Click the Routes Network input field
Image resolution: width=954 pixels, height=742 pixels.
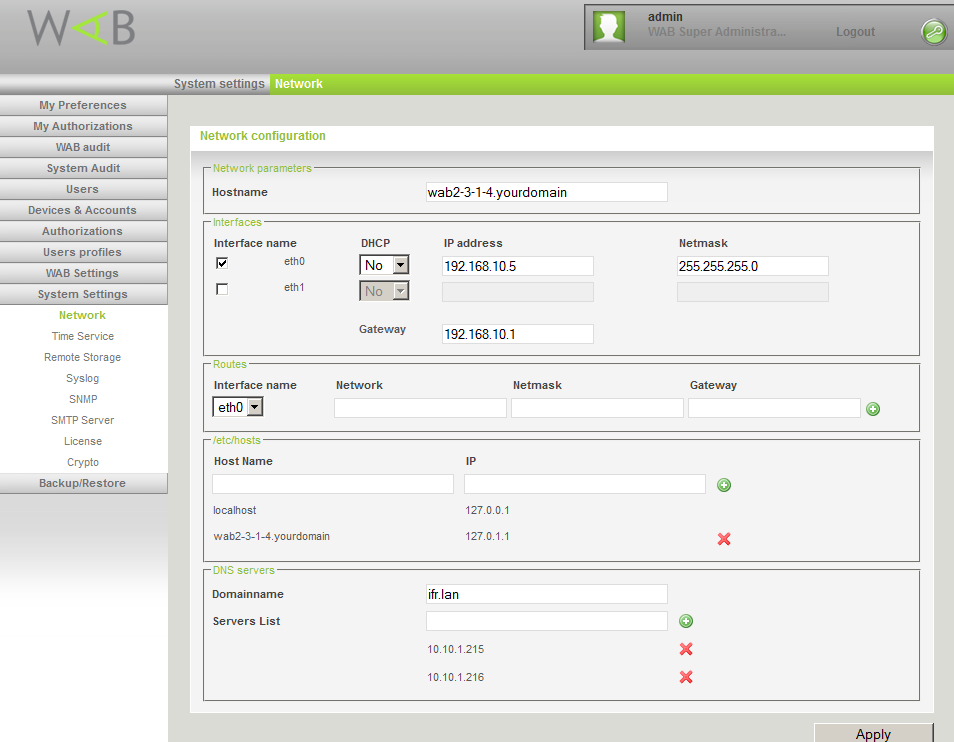tap(420, 407)
